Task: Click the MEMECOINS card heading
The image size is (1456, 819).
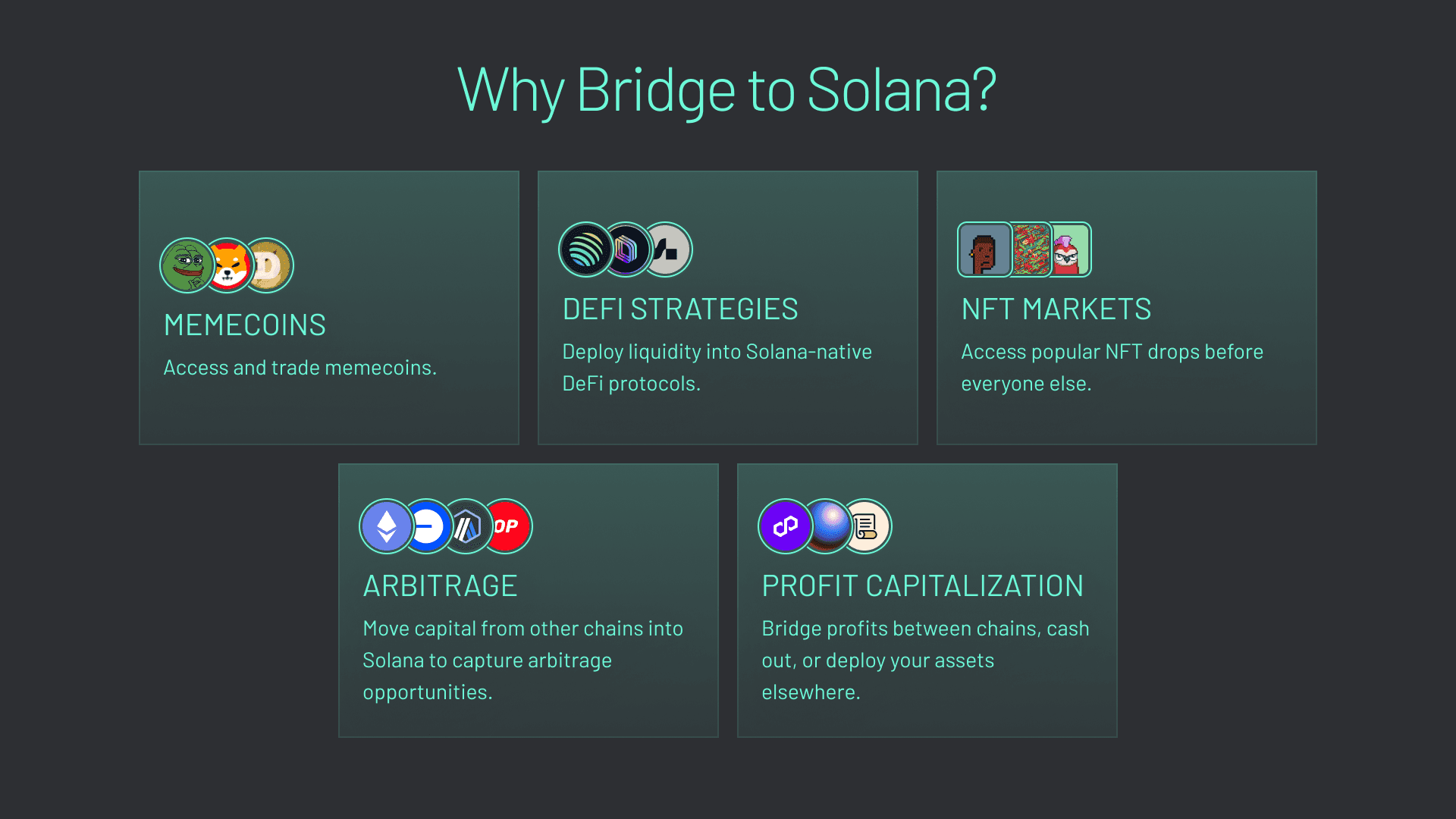Action: tap(245, 325)
